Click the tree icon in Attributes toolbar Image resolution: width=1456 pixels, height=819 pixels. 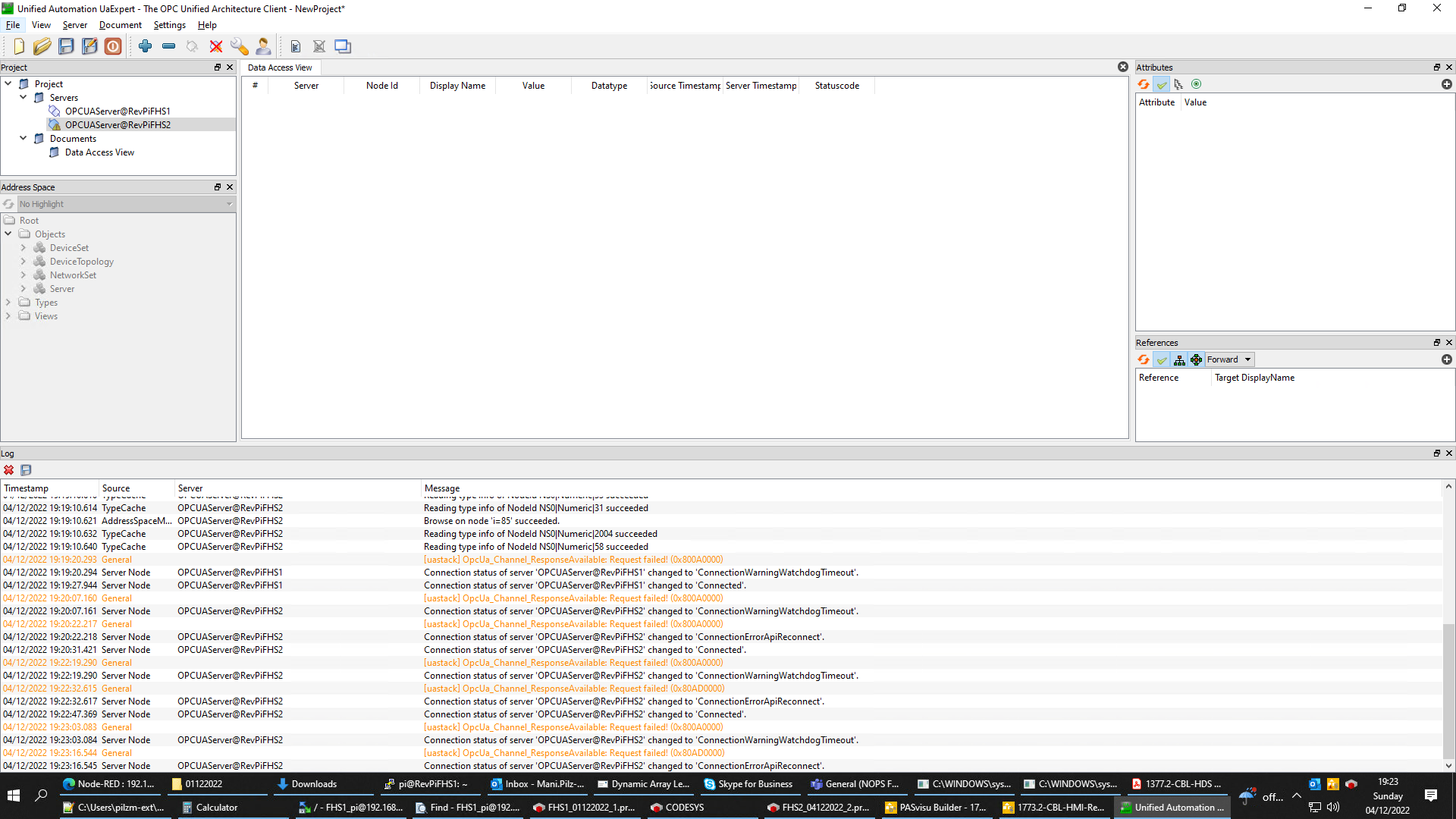pos(1178,84)
